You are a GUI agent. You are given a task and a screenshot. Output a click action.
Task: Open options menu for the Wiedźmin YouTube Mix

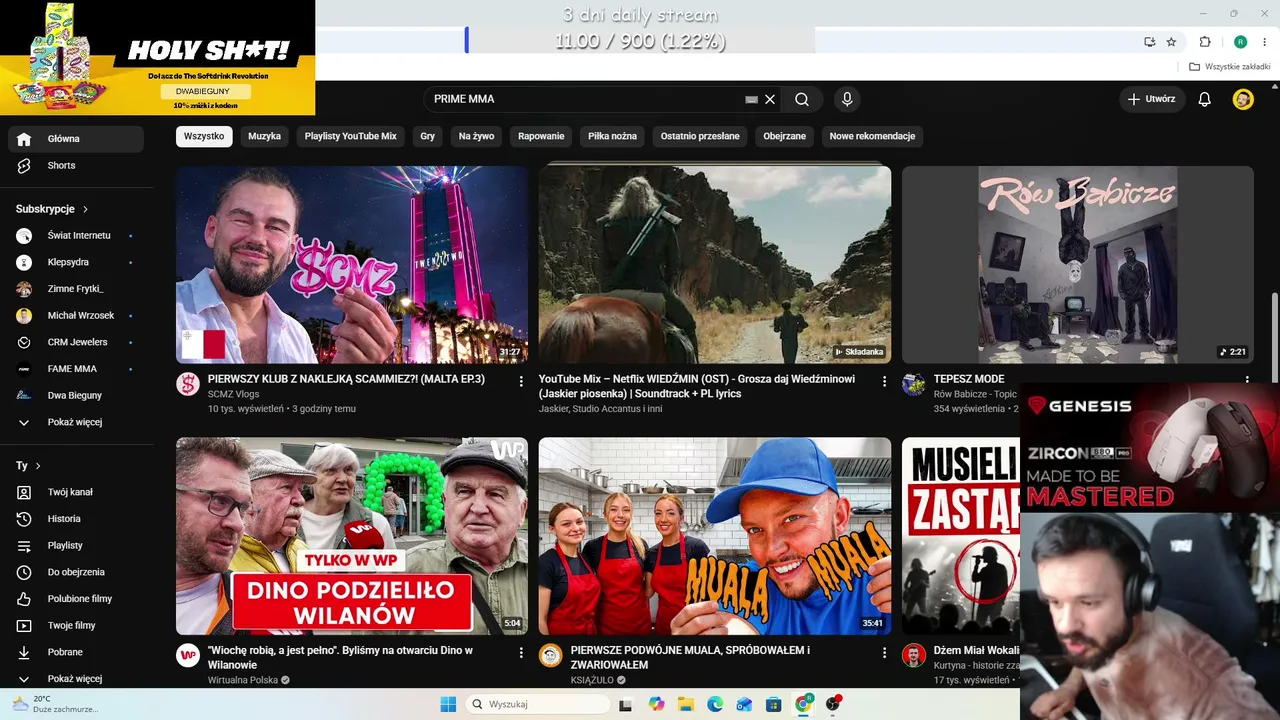(x=884, y=381)
